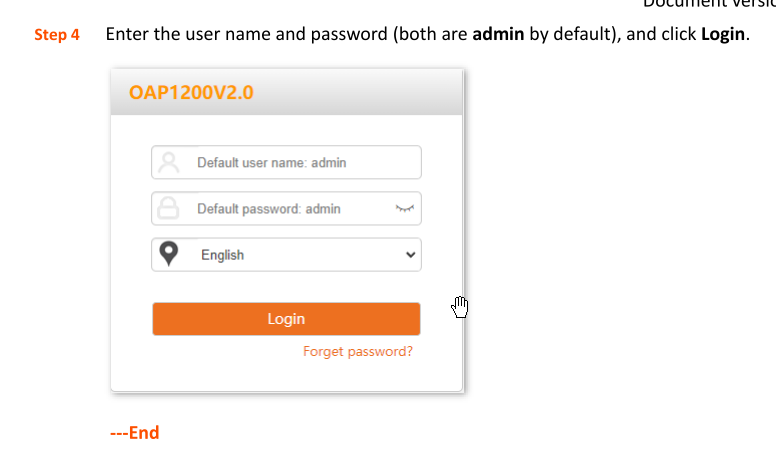Screen dimensions: 776x472
Task: Focus the Default password input field
Action: coord(287,208)
